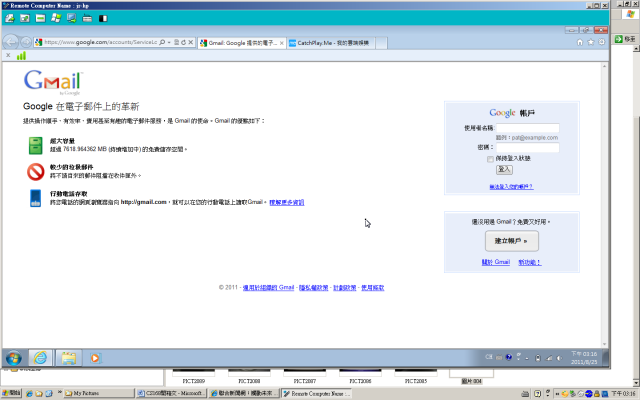This screenshot has height=400, width=640.
Task: Click the green file cabinet storage icon
Action: tap(36, 146)
